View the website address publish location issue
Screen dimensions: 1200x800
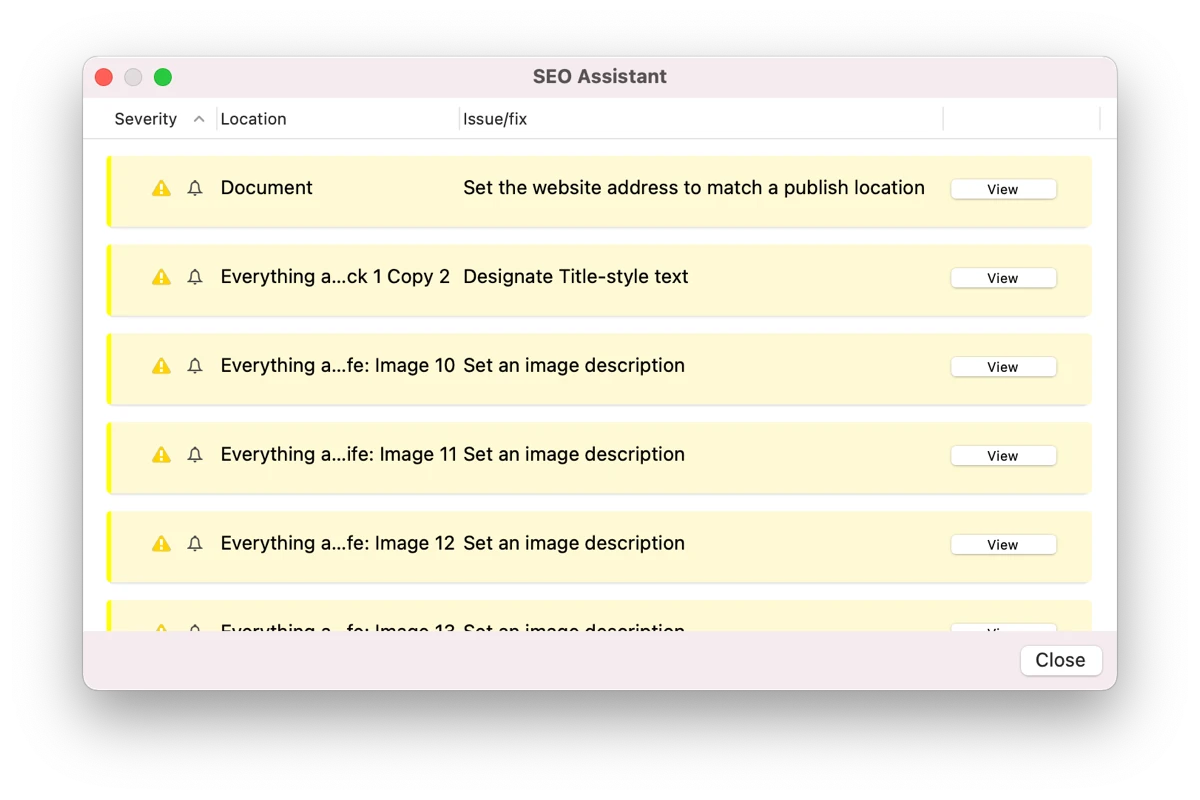tap(1003, 189)
